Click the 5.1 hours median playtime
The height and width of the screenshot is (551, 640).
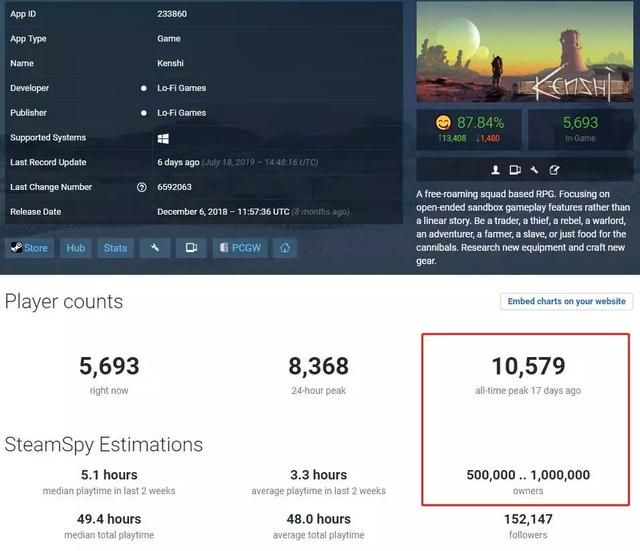tap(109, 475)
